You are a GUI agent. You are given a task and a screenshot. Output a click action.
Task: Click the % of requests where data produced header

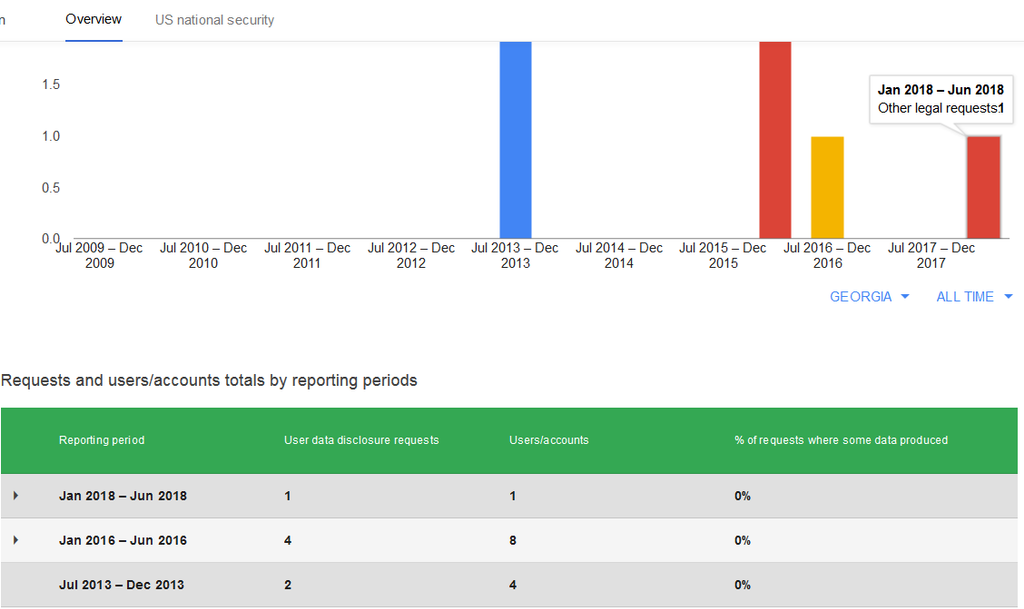tap(840, 440)
